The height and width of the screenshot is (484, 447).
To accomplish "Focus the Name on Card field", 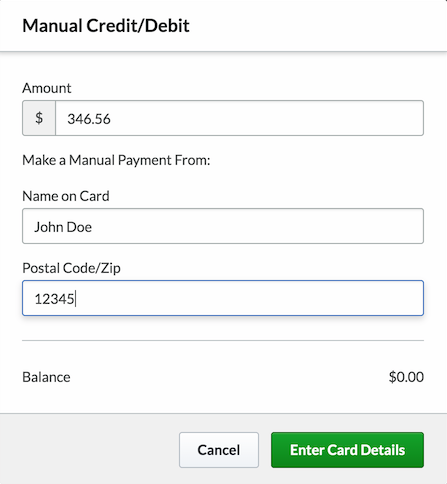I will coord(223,226).
